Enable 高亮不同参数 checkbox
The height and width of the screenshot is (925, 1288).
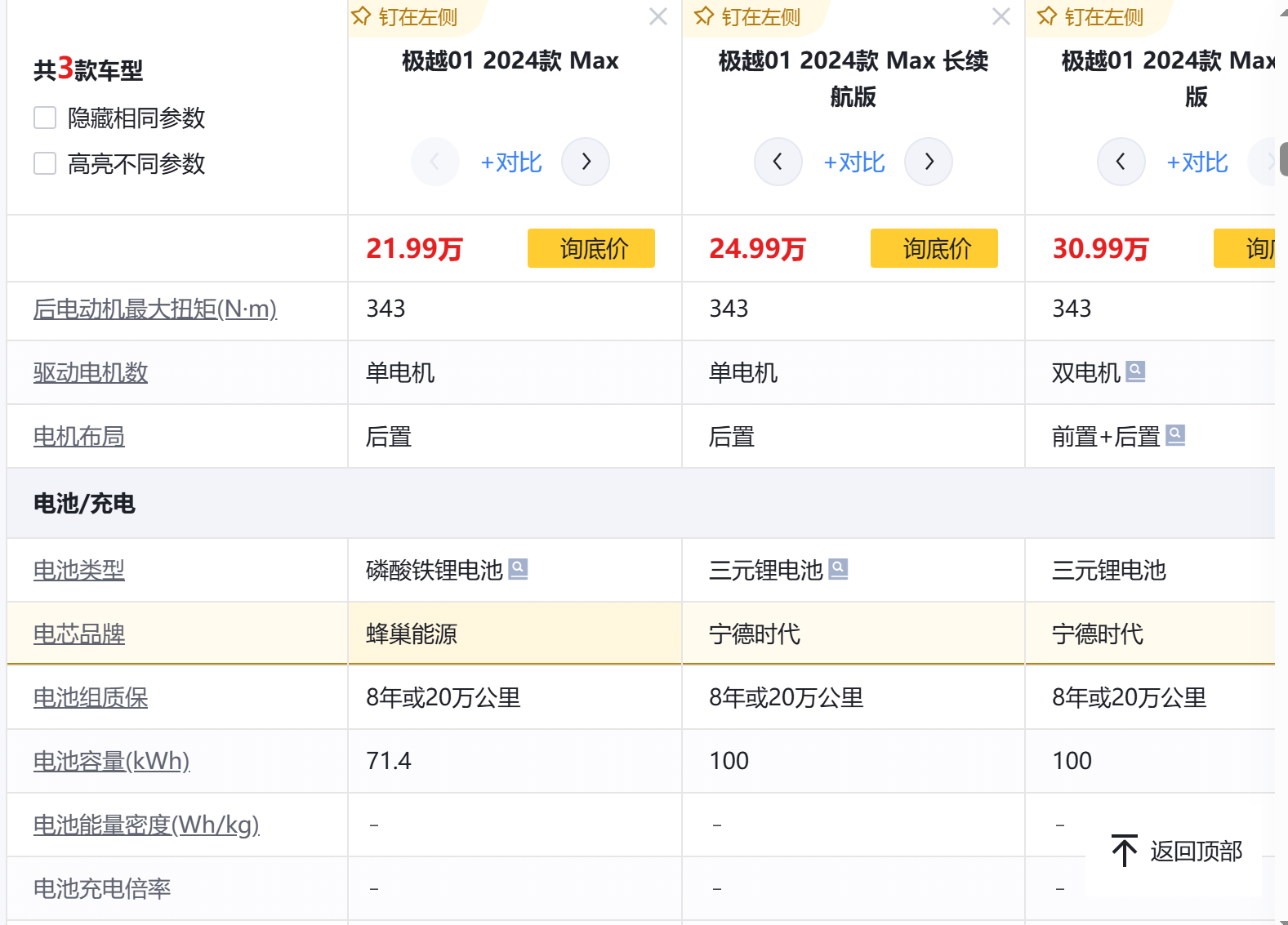coord(45,163)
